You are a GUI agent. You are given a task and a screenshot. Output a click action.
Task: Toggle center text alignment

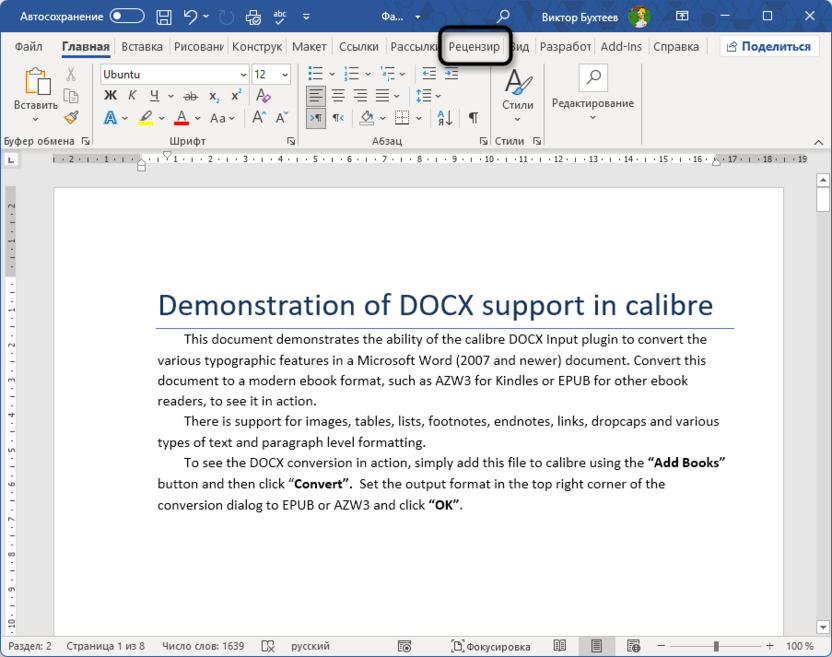click(x=337, y=95)
